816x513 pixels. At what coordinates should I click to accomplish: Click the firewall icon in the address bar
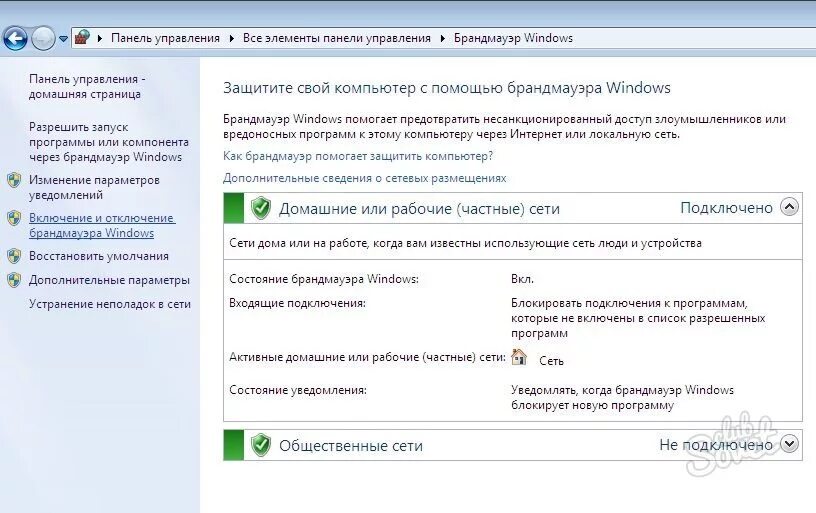(x=82, y=37)
